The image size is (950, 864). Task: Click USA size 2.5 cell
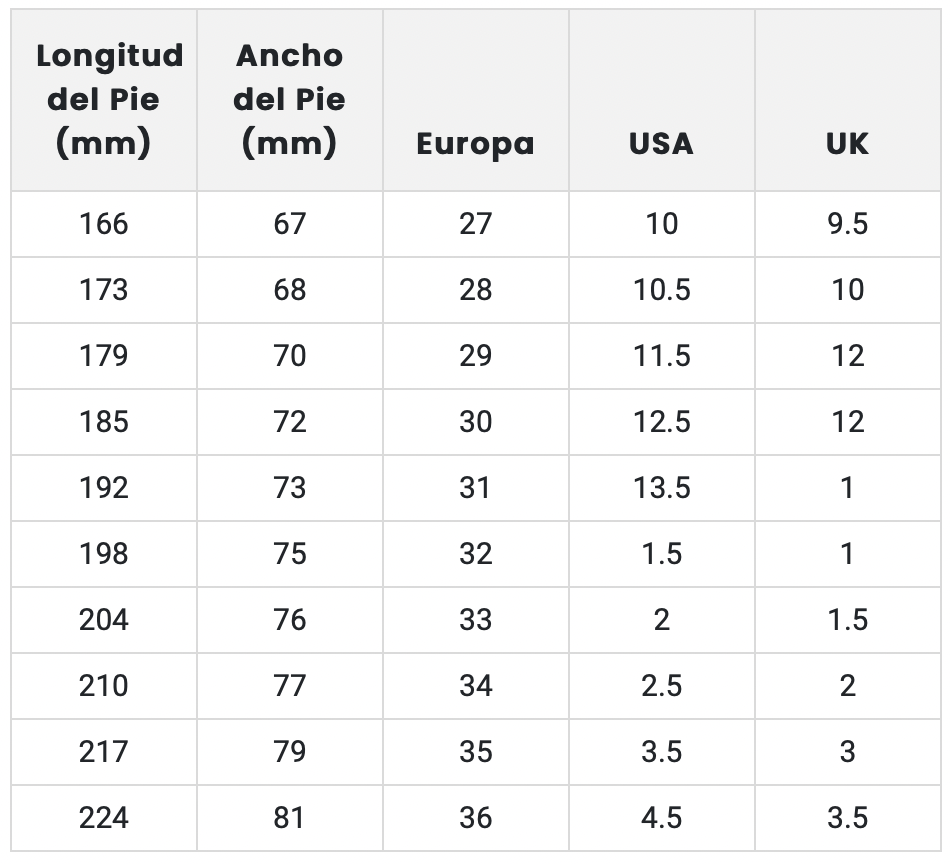661,685
